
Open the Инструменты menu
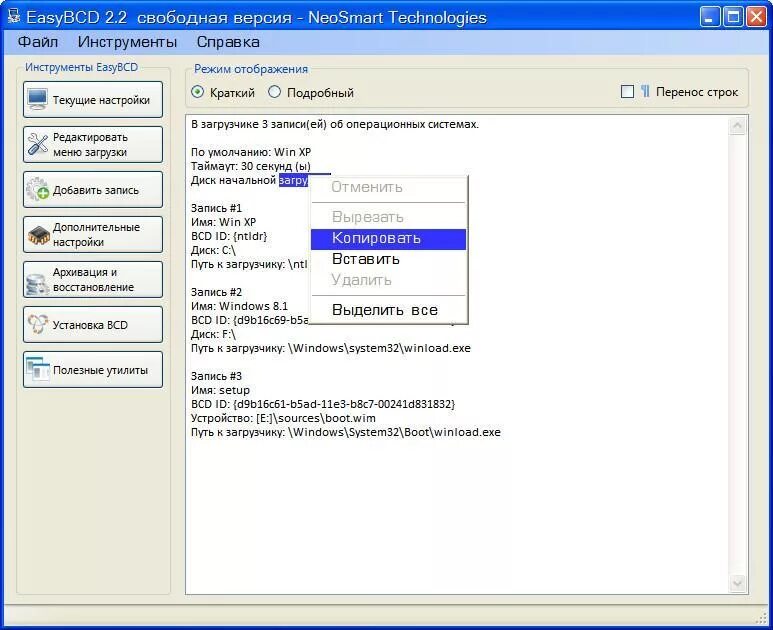[x=127, y=42]
